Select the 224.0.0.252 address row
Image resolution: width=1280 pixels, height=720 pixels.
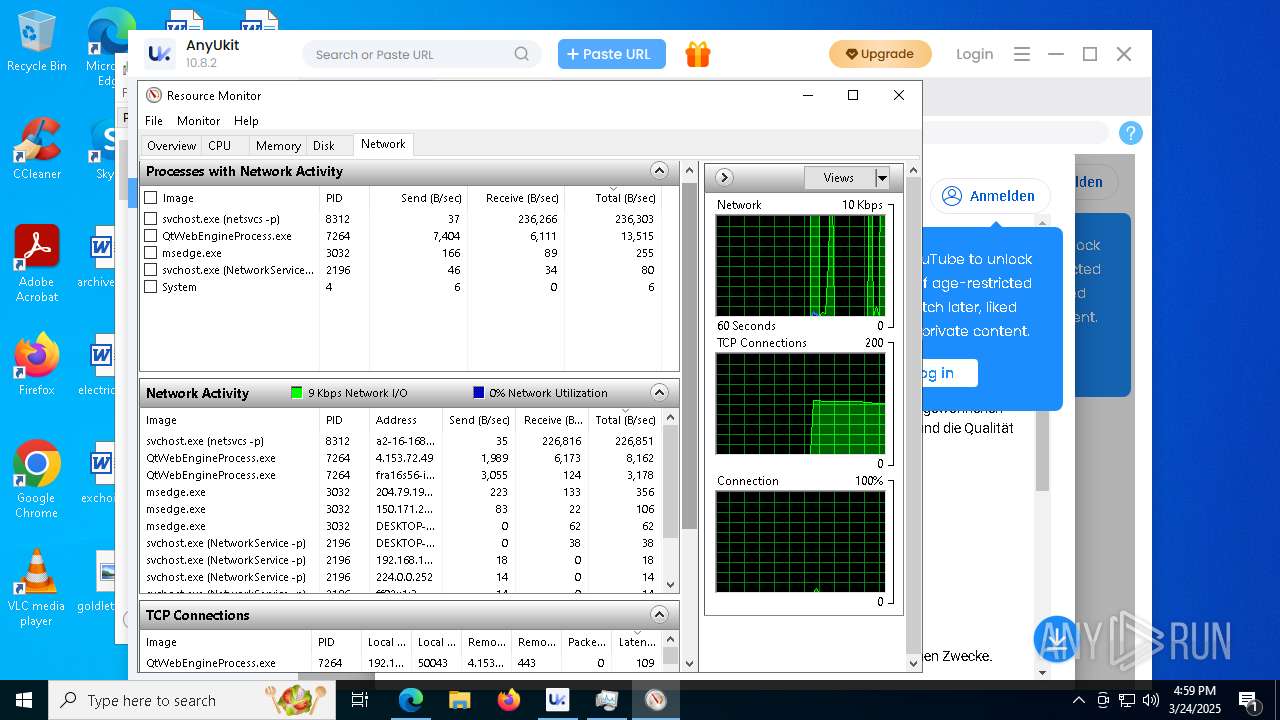403,577
